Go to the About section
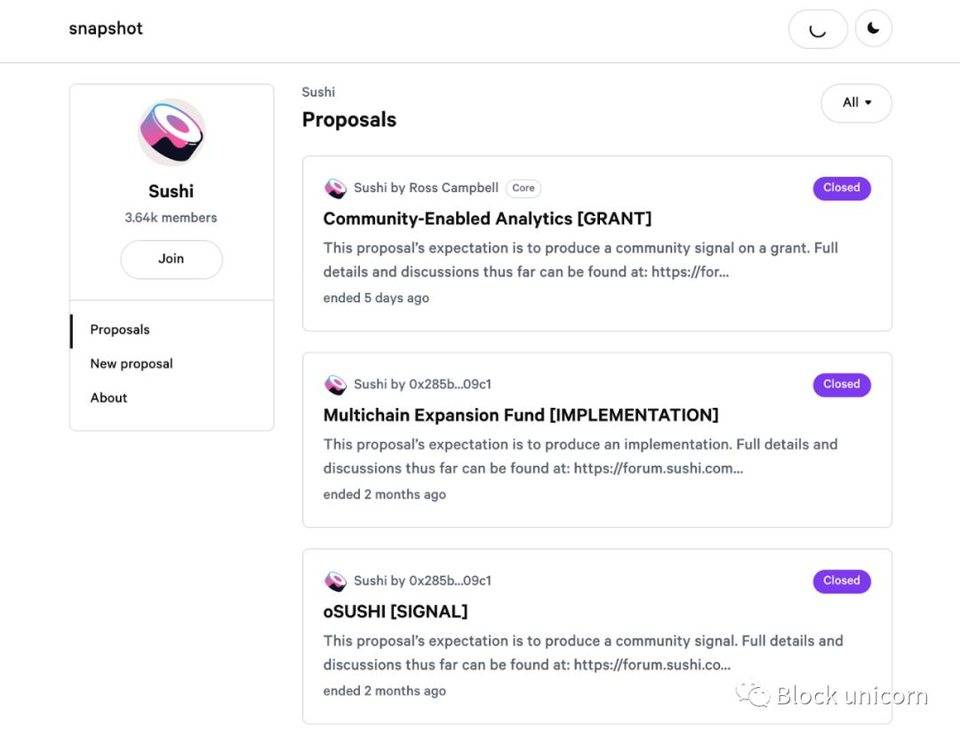 (109, 398)
